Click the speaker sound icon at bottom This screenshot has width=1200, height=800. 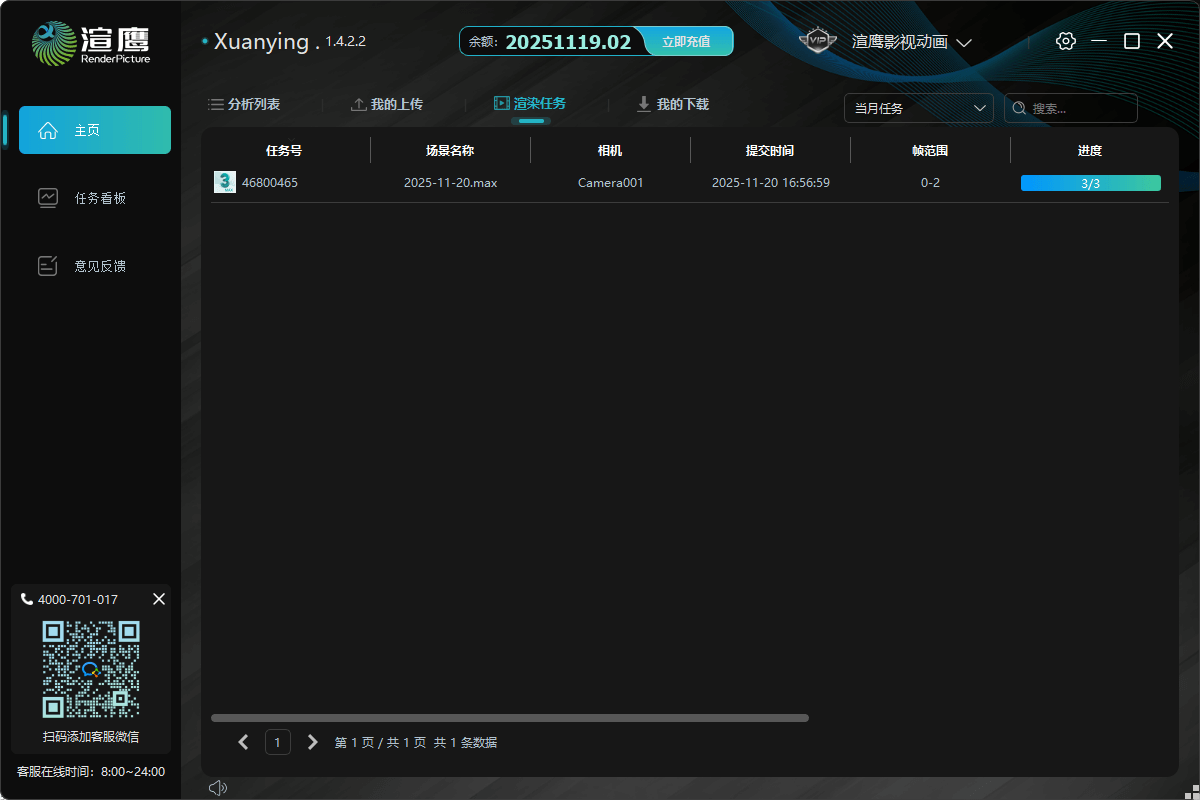(x=217, y=788)
